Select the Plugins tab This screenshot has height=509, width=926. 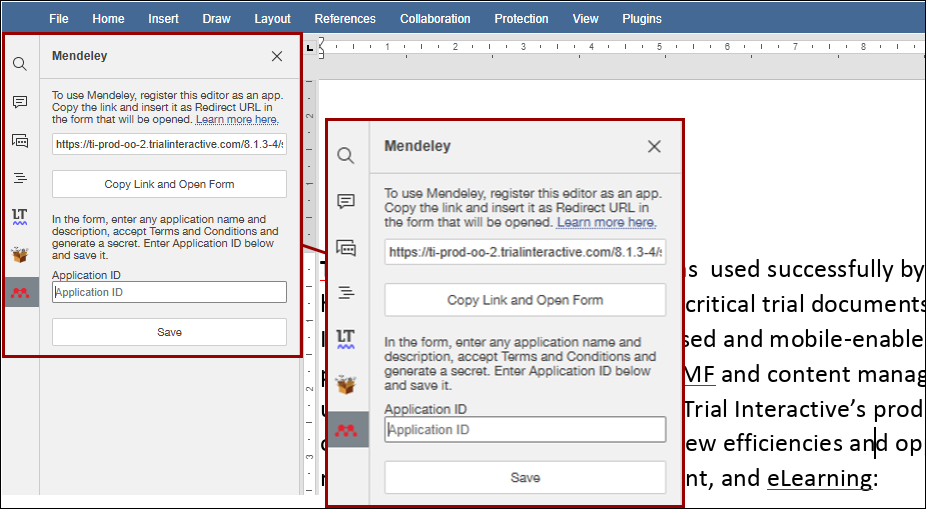point(642,19)
